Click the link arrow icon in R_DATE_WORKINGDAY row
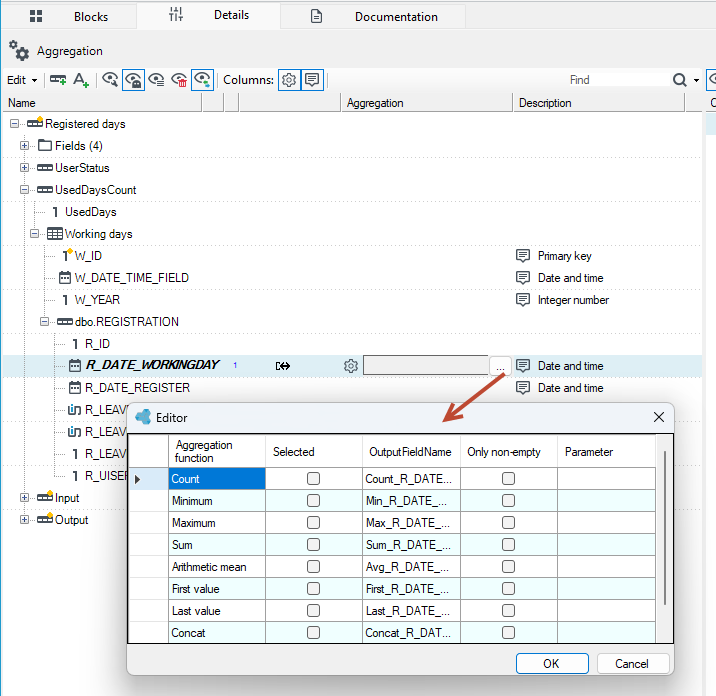The width and height of the screenshot is (716, 696). [283, 366]
